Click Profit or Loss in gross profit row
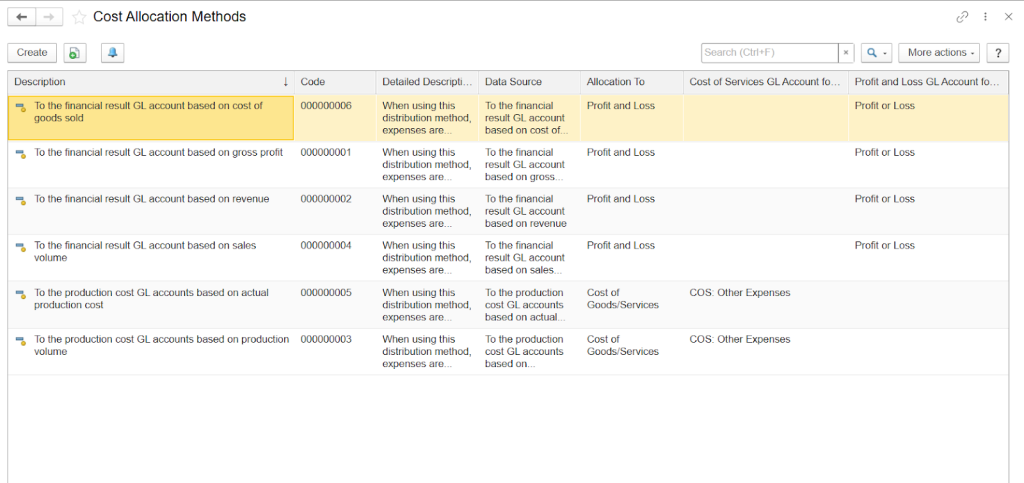This screenshot has width=1024, height=483. 885,152
